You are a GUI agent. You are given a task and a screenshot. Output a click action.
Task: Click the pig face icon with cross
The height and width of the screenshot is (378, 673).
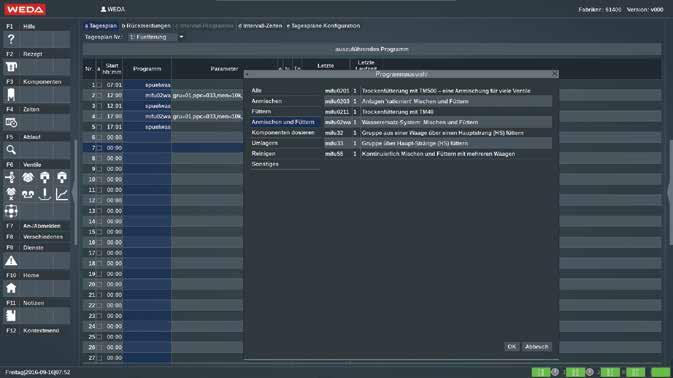pos(11,194)
